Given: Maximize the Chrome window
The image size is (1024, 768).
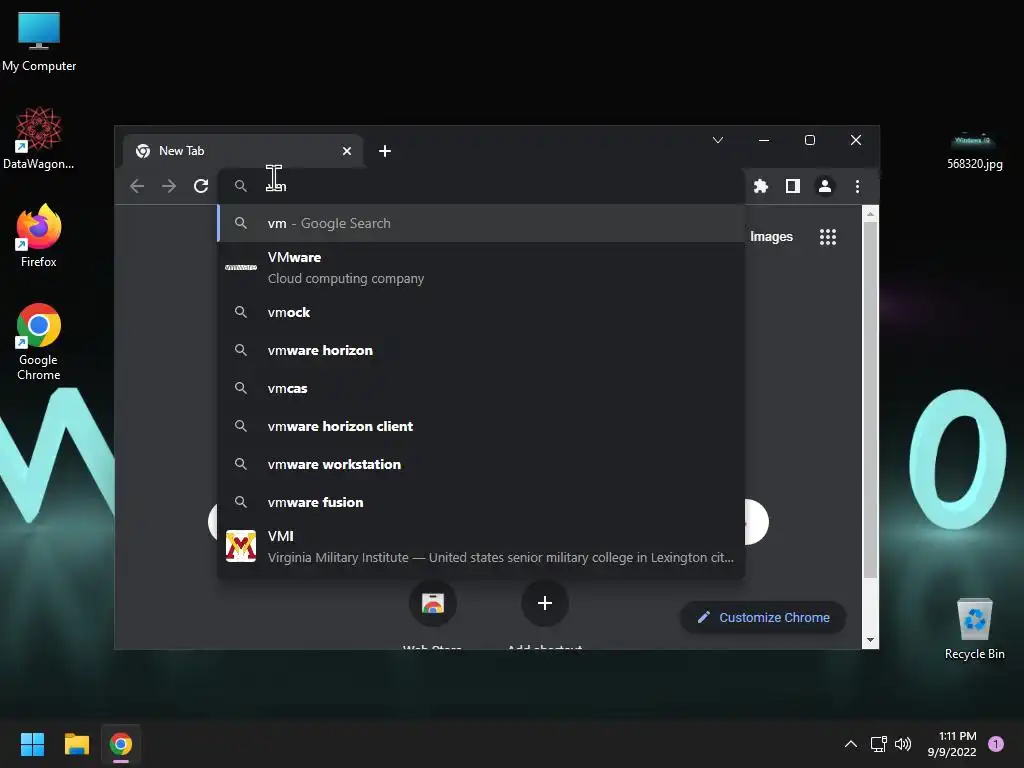Looking at the screenshot, I should [x=810, y=140].
